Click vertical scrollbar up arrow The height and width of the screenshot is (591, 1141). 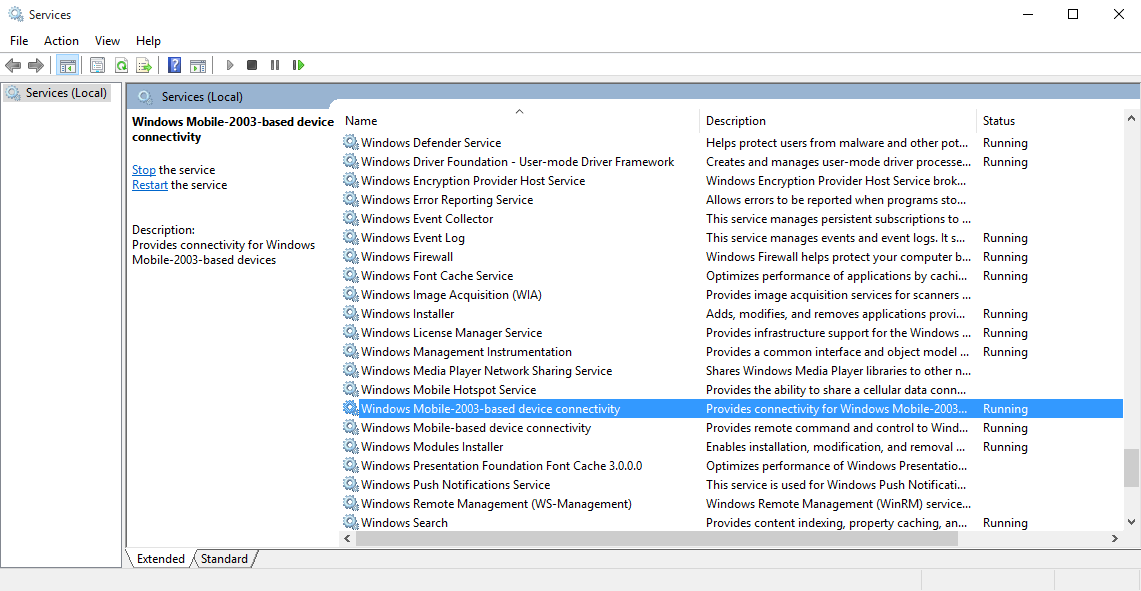[1132, 118]
